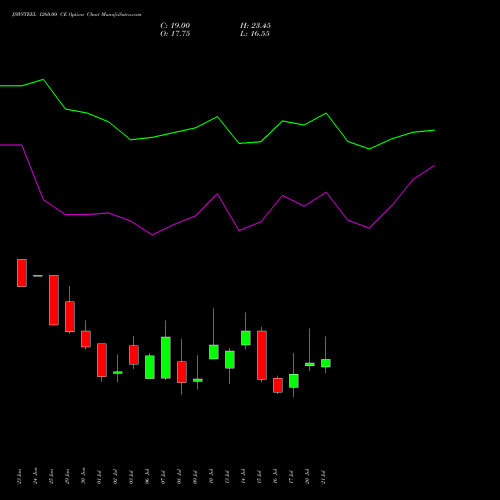Click the 30 Jun date label
This screenshot has width=500, height=500.
click(x=83, y=476)
